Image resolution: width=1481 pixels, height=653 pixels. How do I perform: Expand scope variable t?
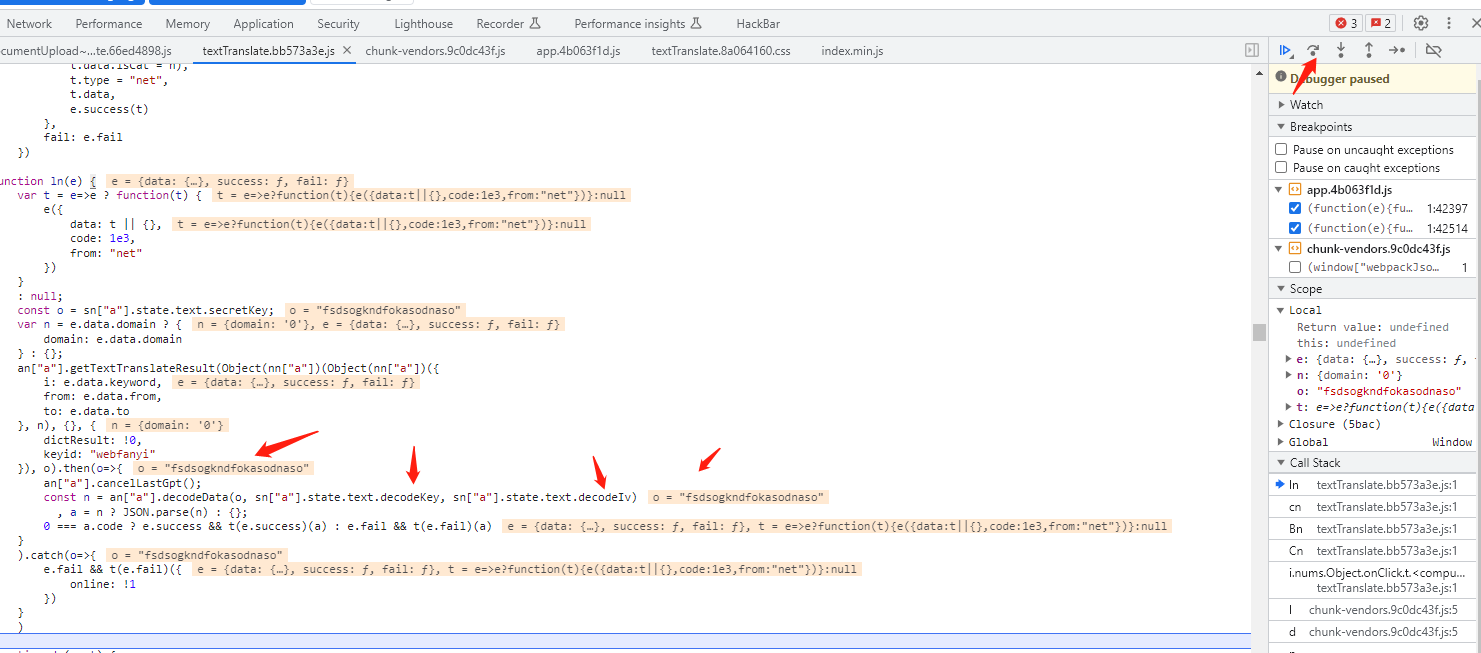click(1289, 407)
